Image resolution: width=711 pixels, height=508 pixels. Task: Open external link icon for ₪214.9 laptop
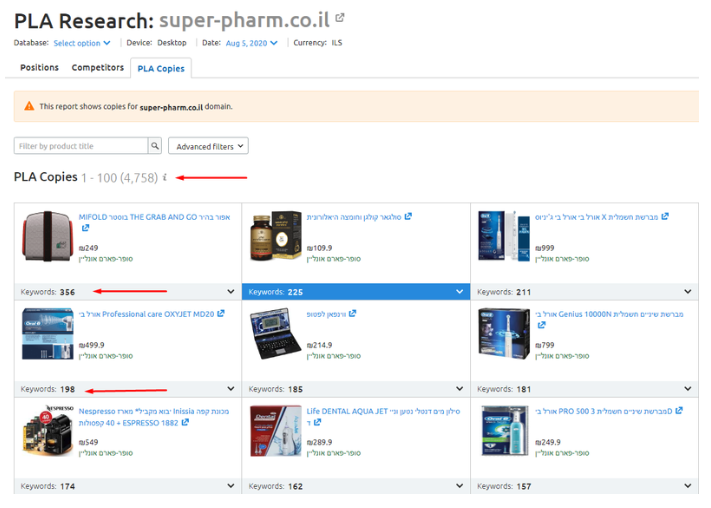coord(353,313)
